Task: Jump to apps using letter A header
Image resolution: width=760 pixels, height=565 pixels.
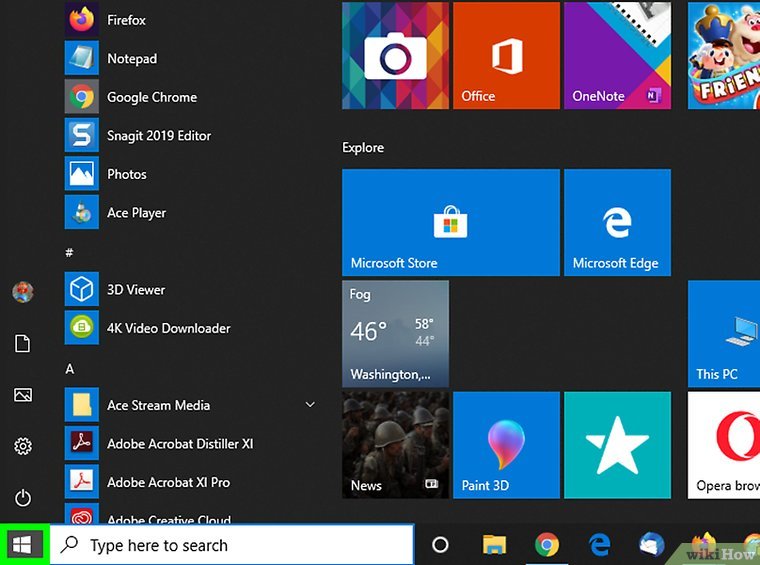Action: coord(70,369)
